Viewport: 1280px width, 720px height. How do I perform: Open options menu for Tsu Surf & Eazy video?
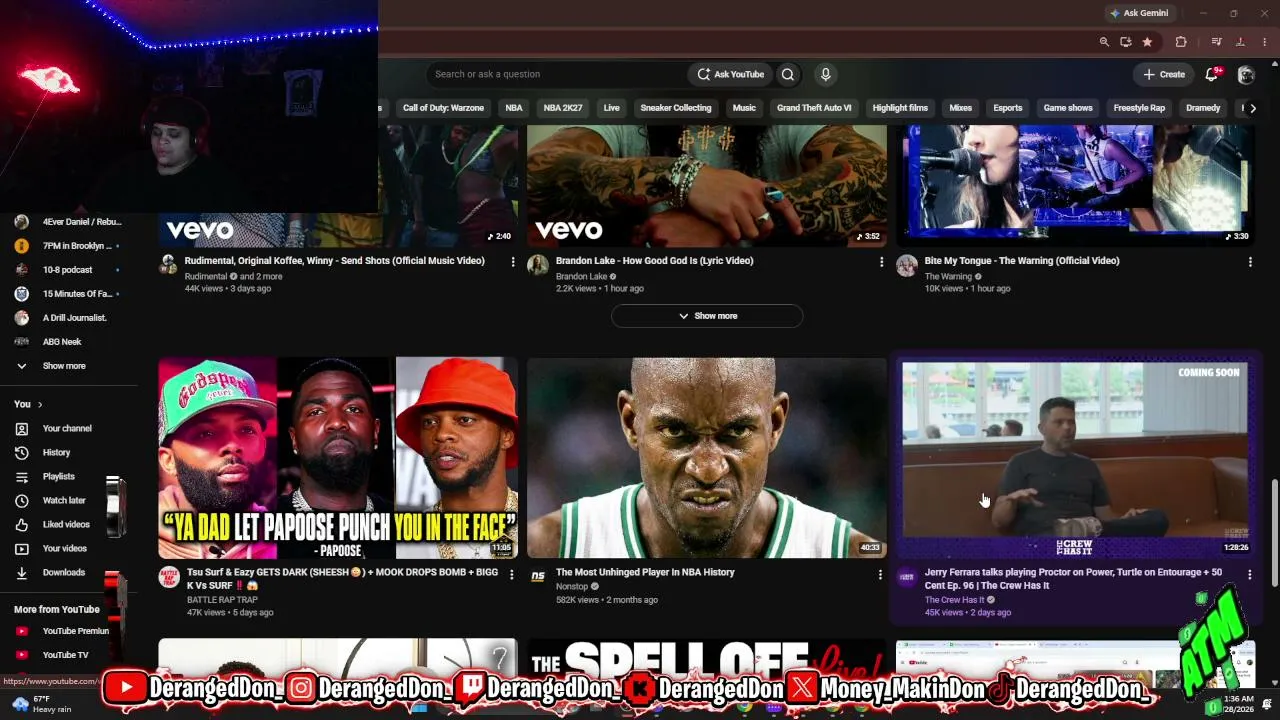click(x=511, y=574)
